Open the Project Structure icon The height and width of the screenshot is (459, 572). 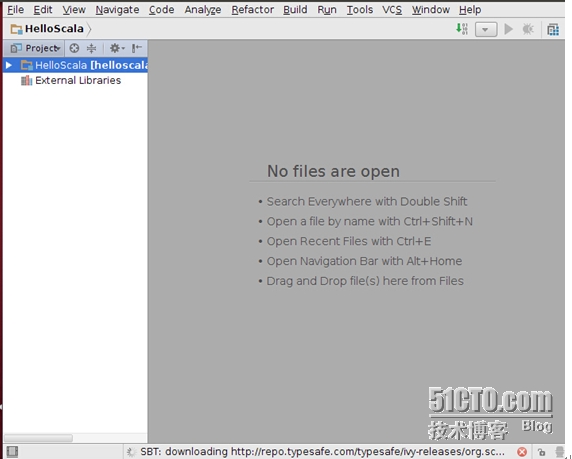(x=553, y=29)
